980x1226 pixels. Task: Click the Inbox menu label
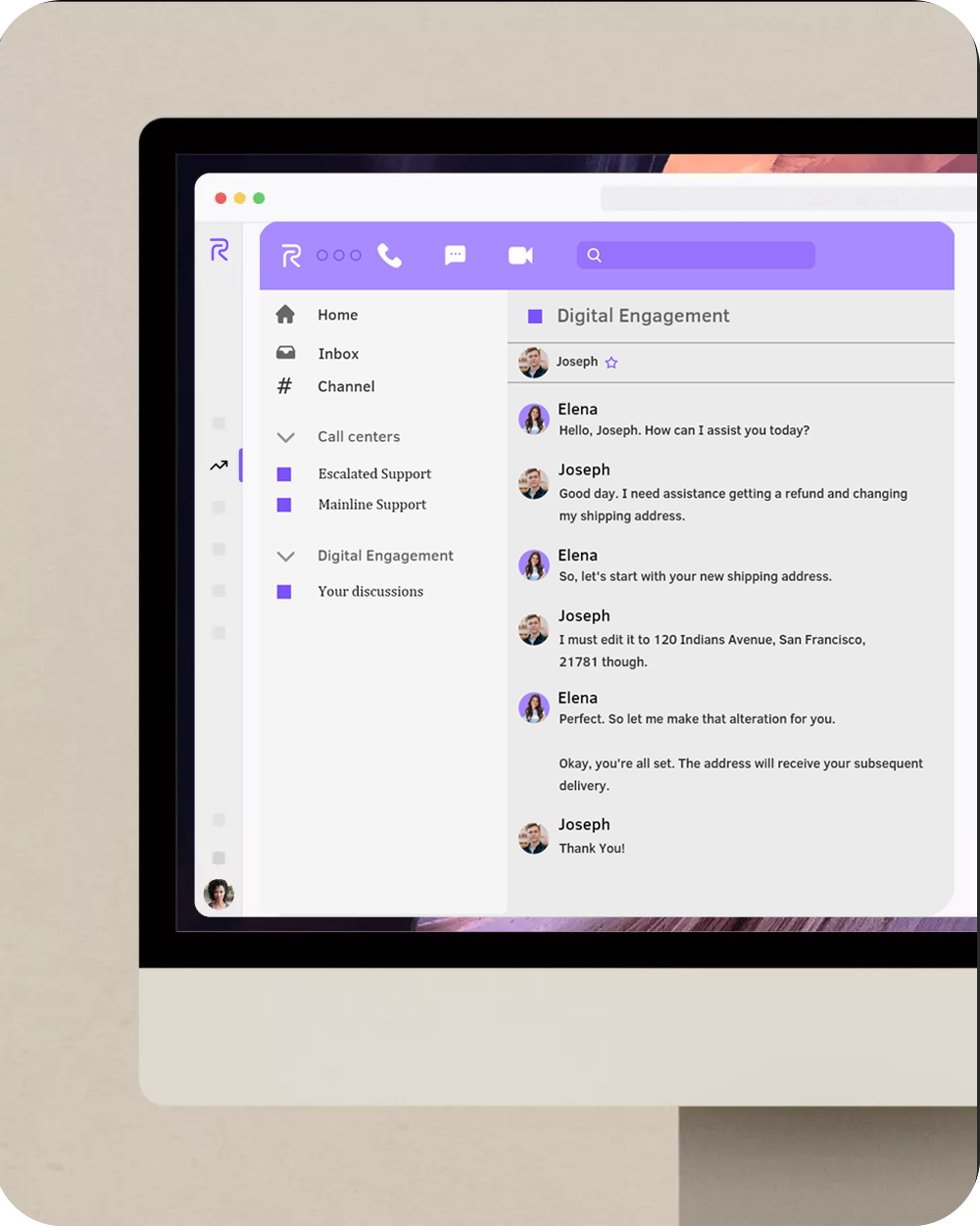coord(338,354)
